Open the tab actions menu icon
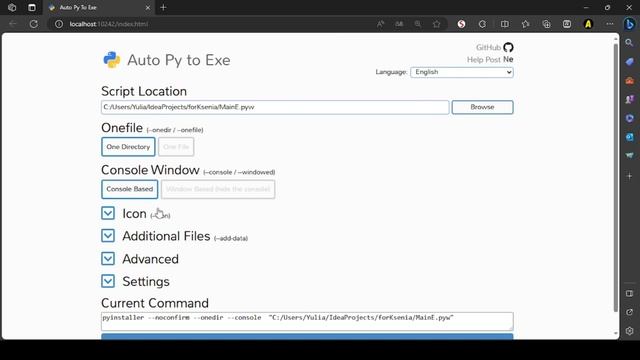This screenshot has width=640, height=360. pos(32,7)
